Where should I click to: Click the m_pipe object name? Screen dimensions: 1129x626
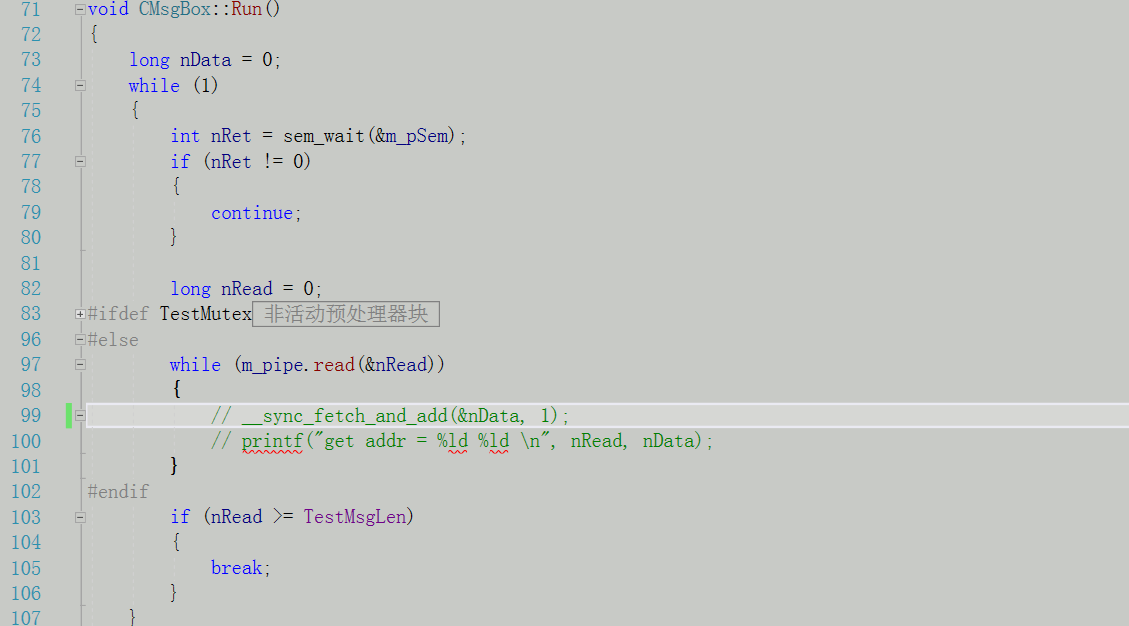(x=272, y=365)
